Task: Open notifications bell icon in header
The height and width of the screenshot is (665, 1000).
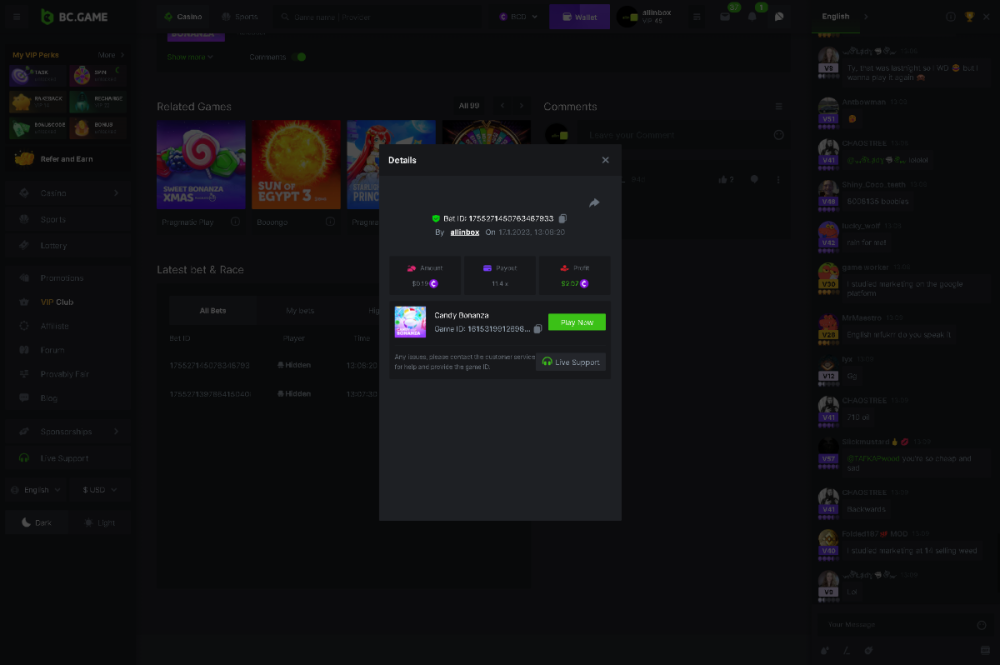Action: point(752,17)
